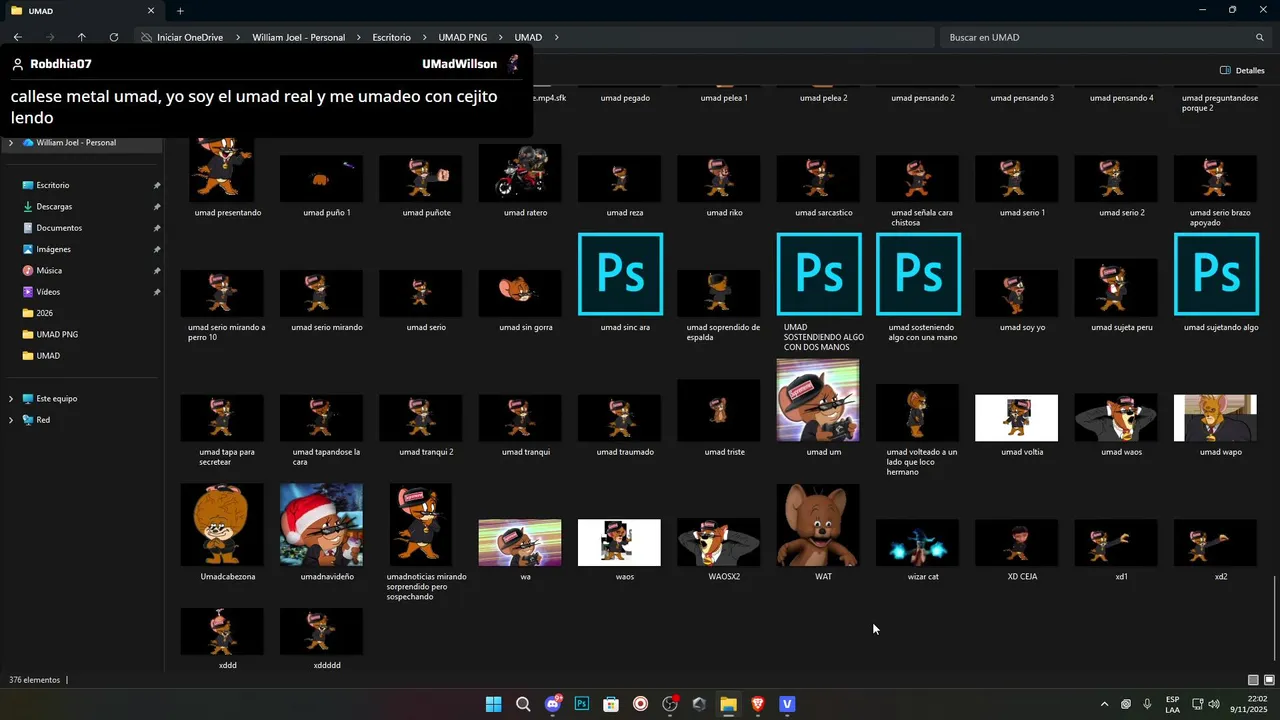The width and height of the screenshot is (1280, 720).
Task: Switch to large thumbnails view
Action: (1269, 680)
